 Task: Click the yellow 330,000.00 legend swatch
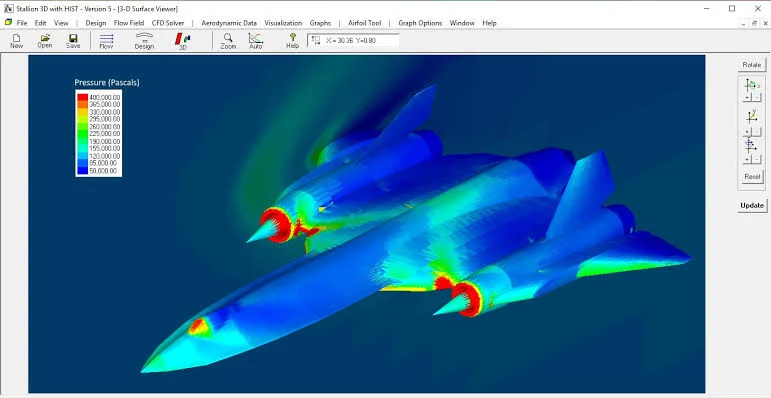coord(82,112)
